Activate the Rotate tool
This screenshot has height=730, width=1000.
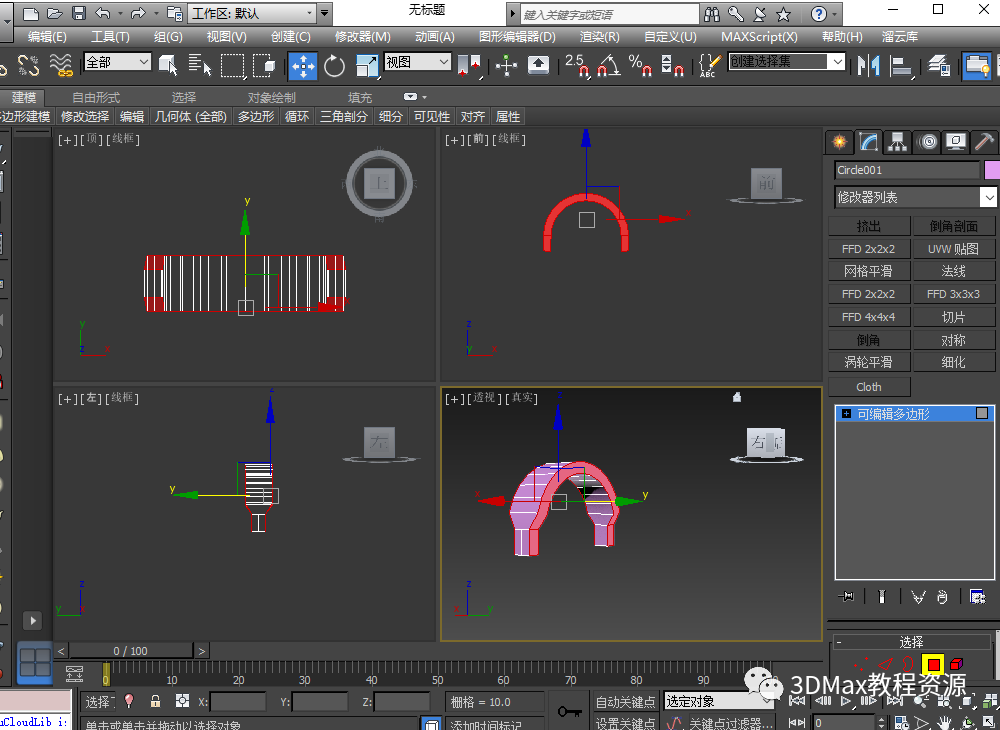pyautogui.click(x=334, y=66)
